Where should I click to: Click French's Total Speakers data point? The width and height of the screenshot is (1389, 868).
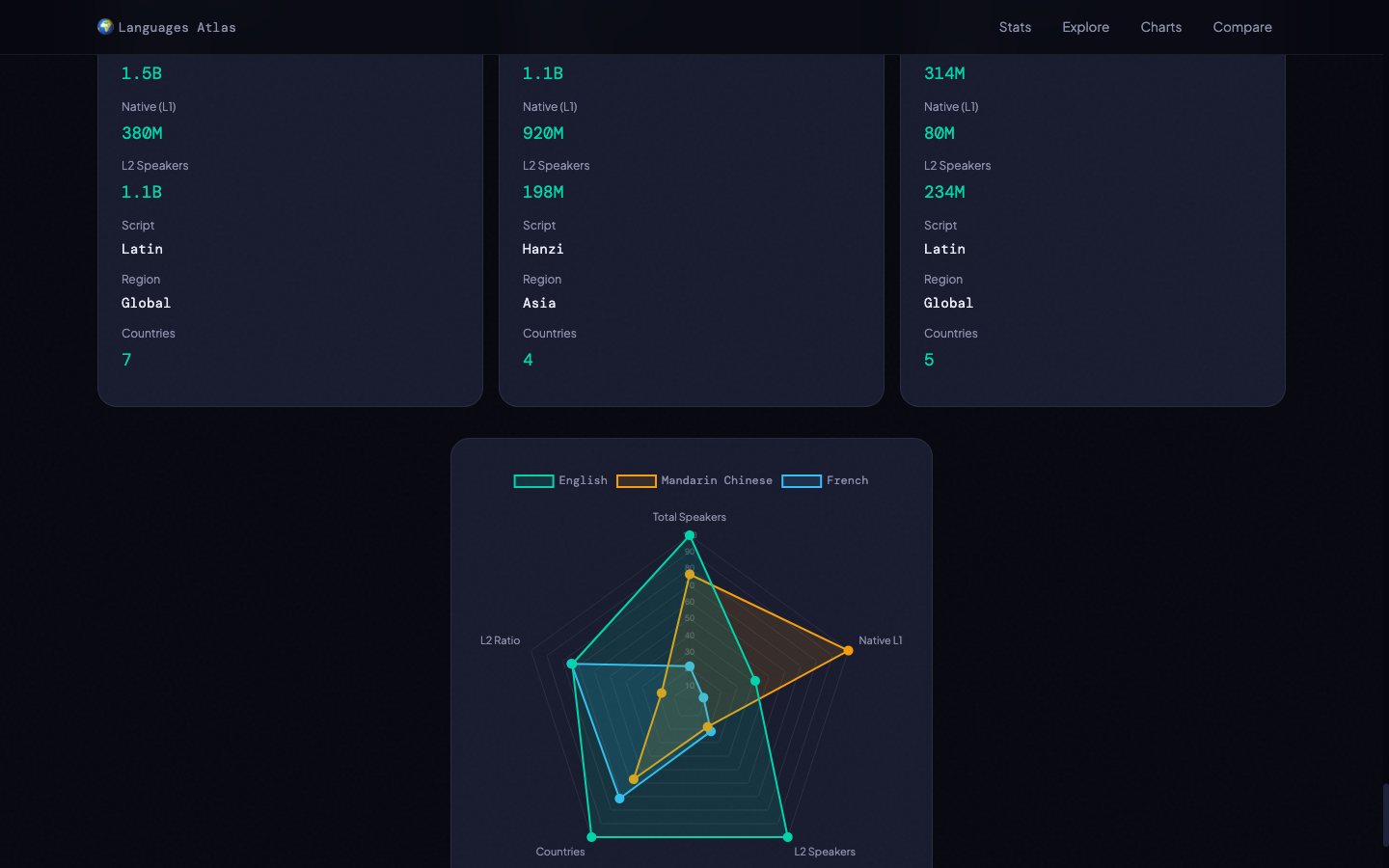(x=690, y=666)
